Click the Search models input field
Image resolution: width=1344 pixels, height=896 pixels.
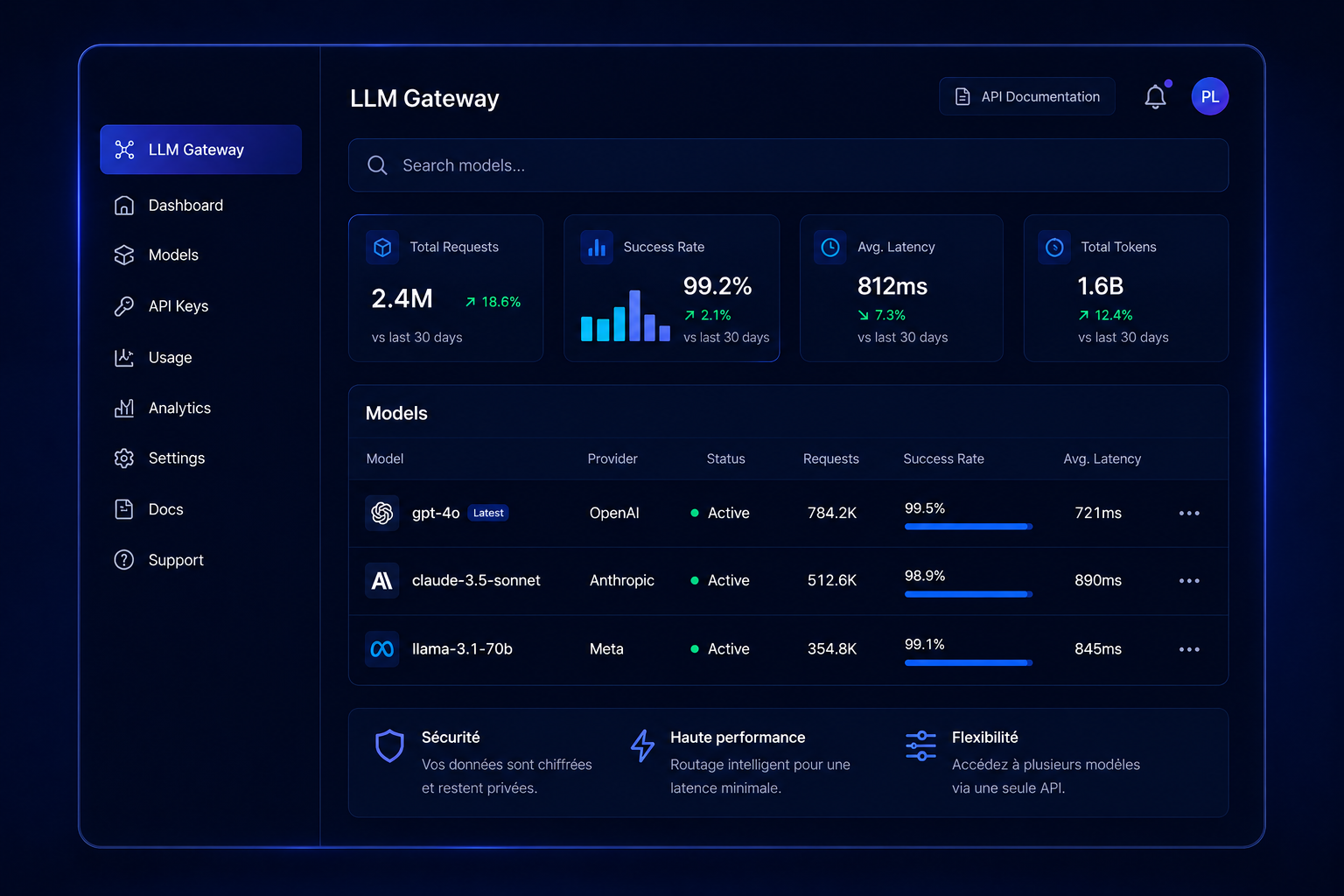[788, 165]
